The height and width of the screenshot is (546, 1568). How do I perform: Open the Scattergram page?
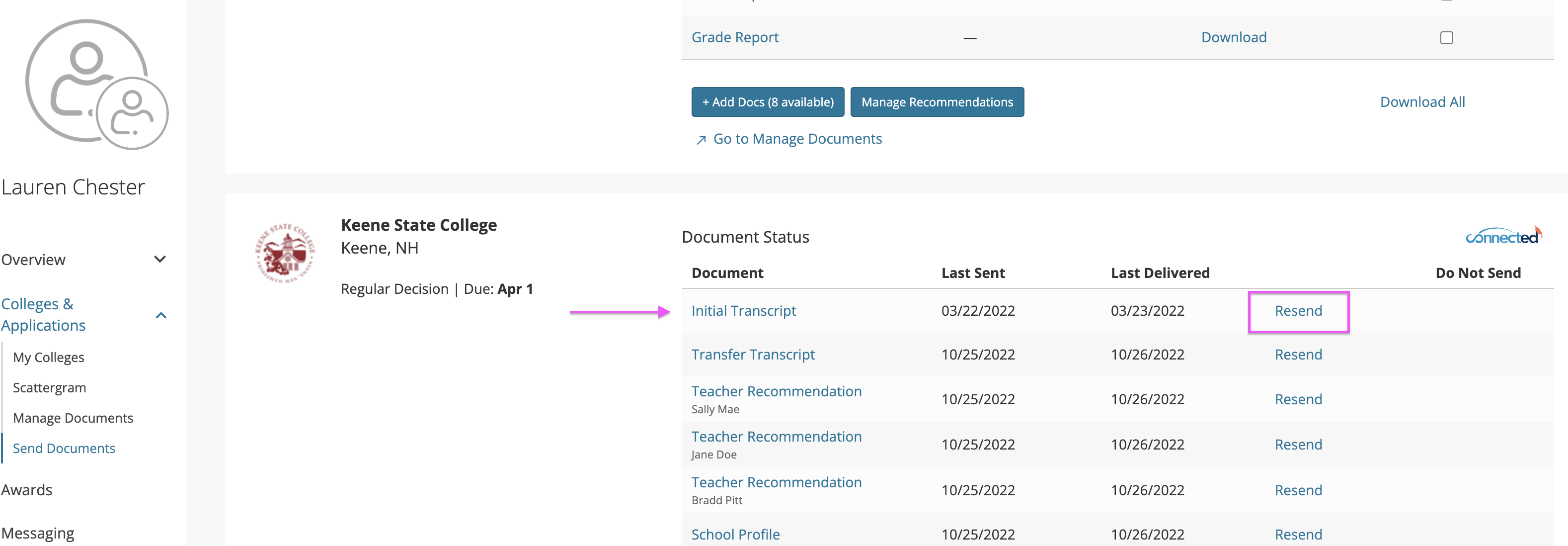pos(49,387)
